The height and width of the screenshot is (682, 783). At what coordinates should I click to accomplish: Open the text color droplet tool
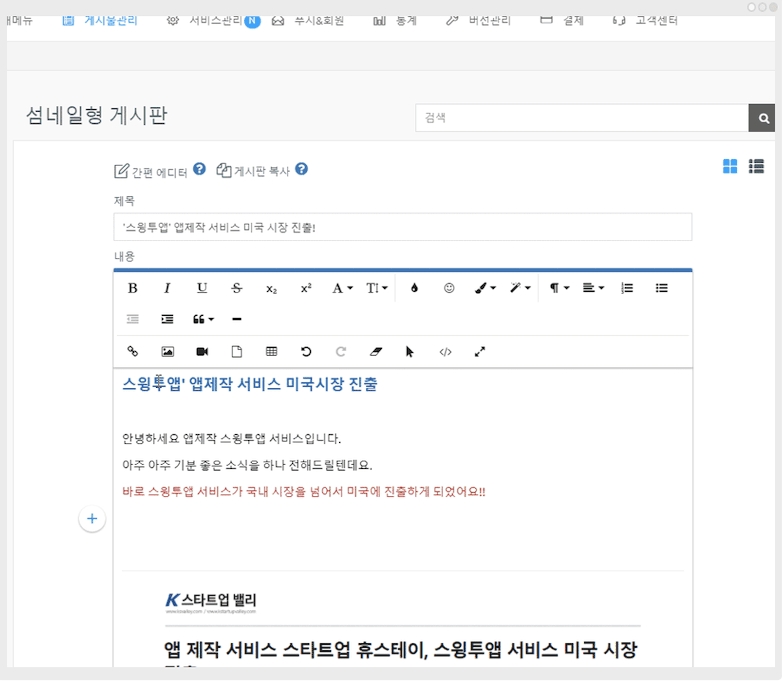pos(414,288)
